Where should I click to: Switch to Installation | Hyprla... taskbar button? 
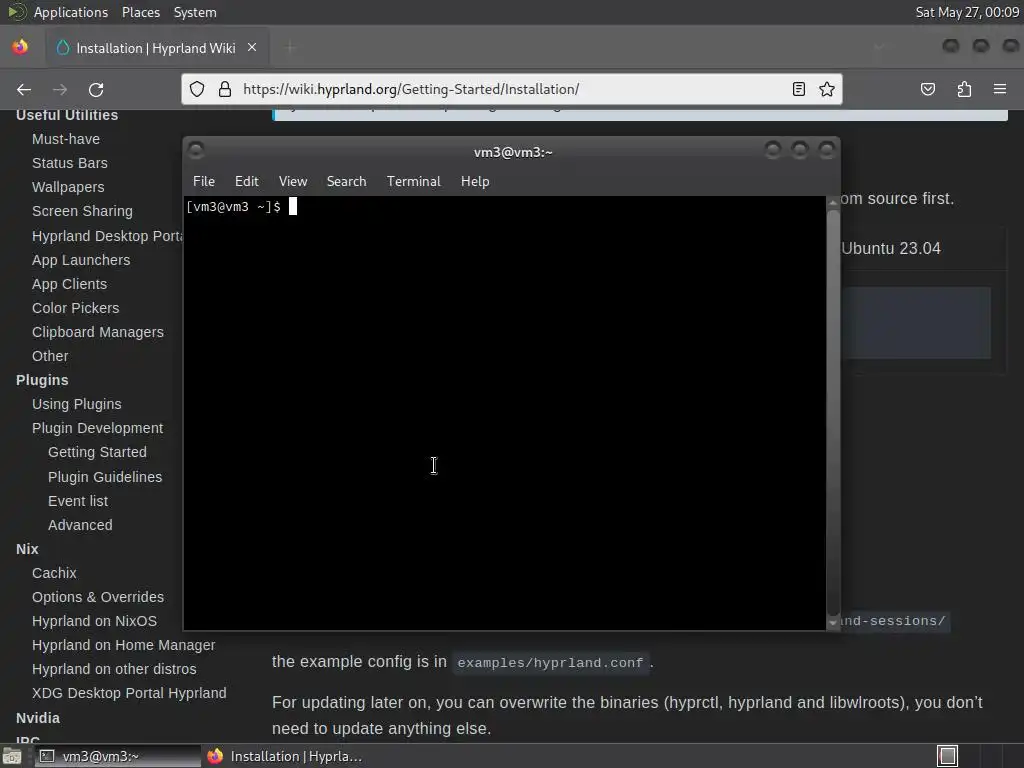[285, 756]
